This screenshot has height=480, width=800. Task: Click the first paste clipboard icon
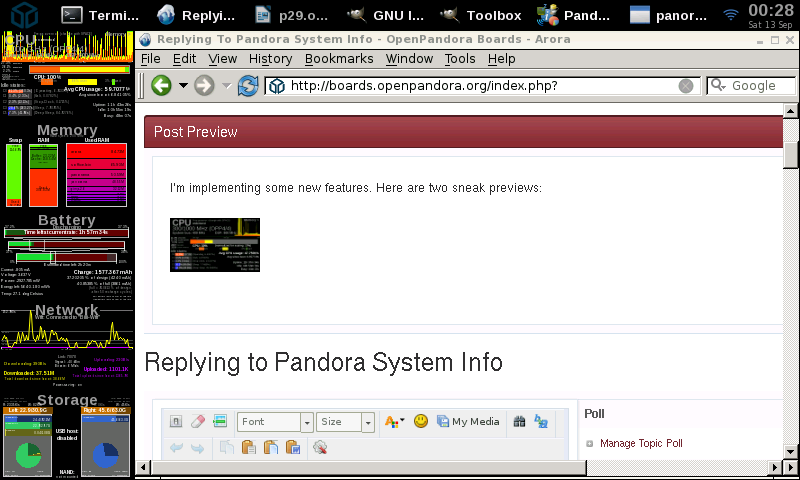tap(248, 448)
